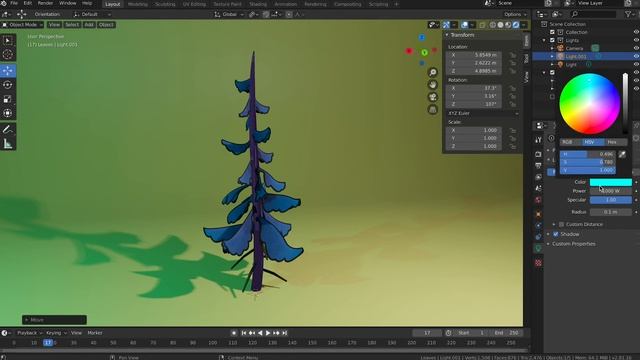640x360 pixels.
Task: Toggle visibility eye for Light.001 row
Action: [636, 56]
